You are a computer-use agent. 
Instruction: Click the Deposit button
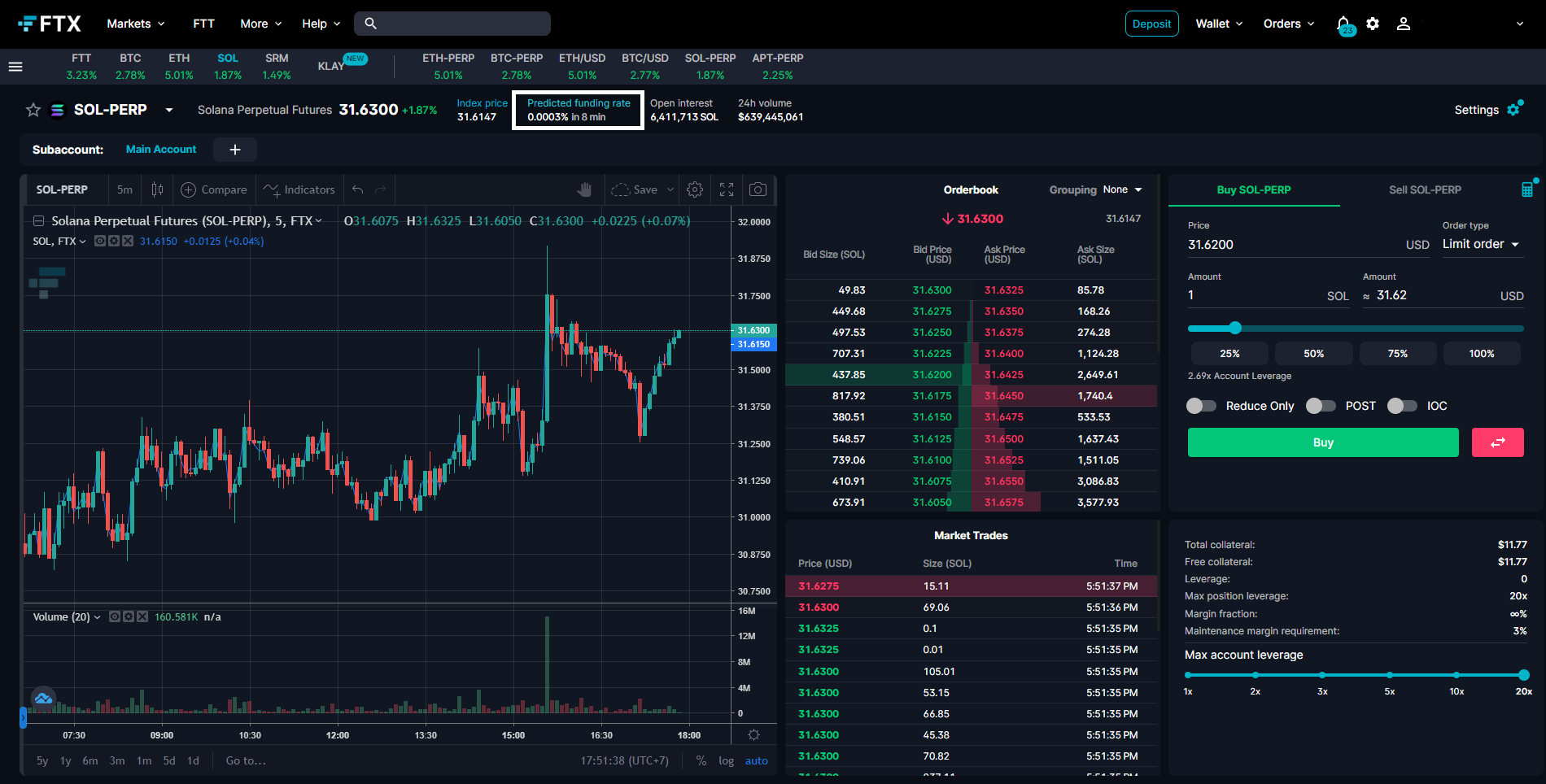click(x=1151, y=24)
